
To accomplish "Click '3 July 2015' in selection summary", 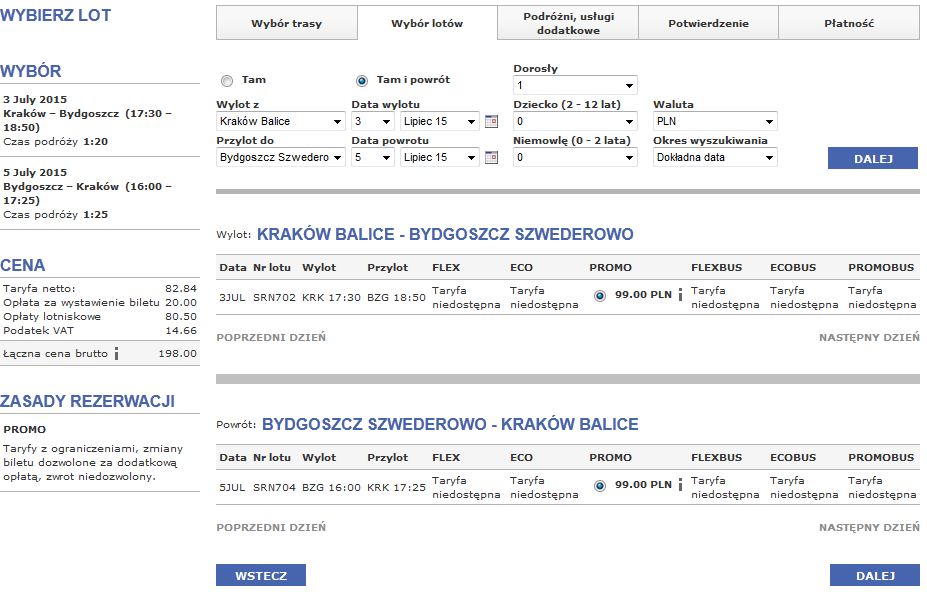I will (x=35, y=99).
